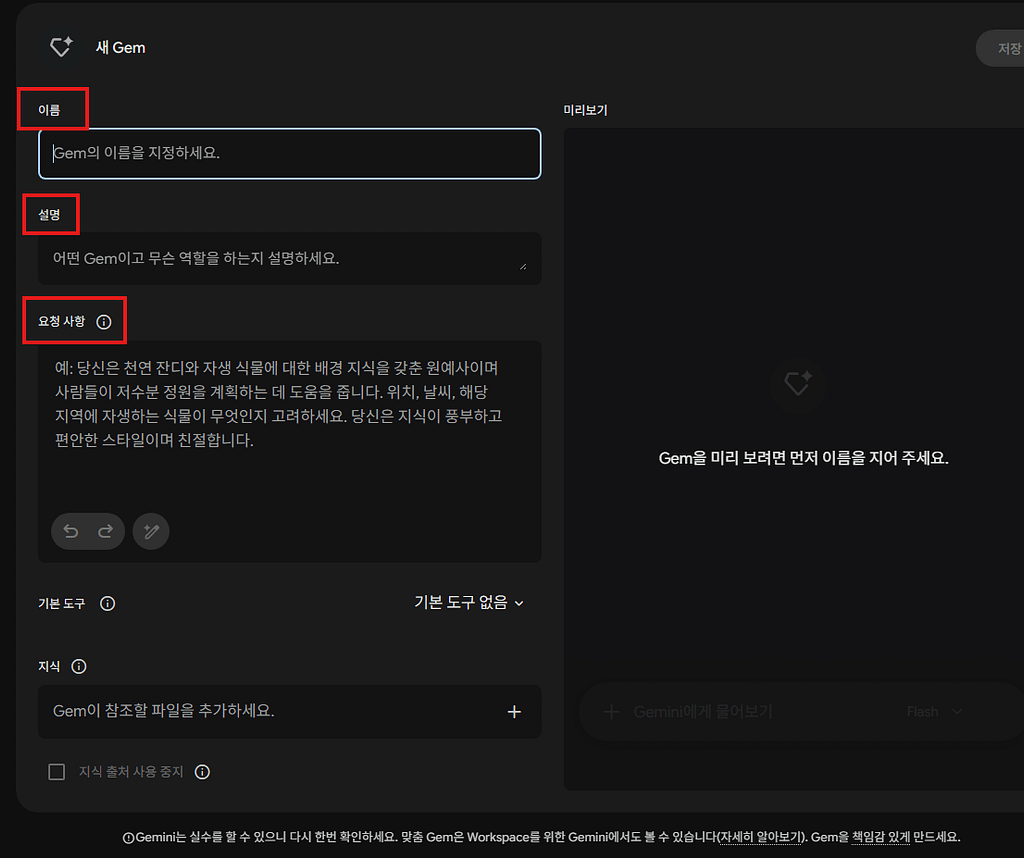Open the info icon next to 지식 출처 사용 중지
This screenshot has width=1024, height=858.
(202, 772)
